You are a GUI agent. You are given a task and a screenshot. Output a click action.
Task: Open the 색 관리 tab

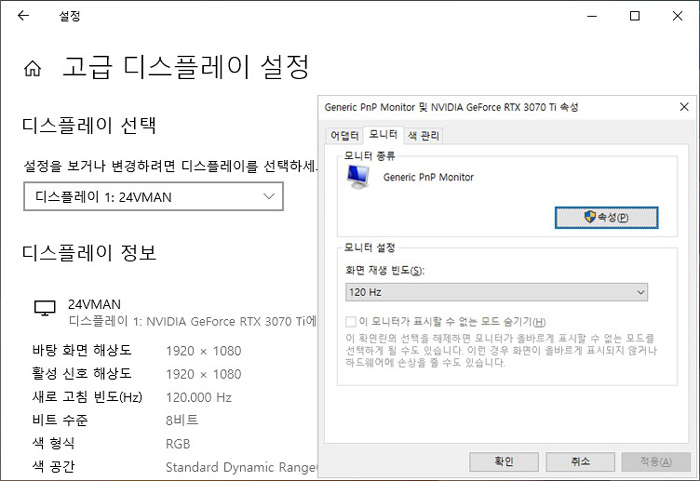pyautogui.click(x=423, y=135)
